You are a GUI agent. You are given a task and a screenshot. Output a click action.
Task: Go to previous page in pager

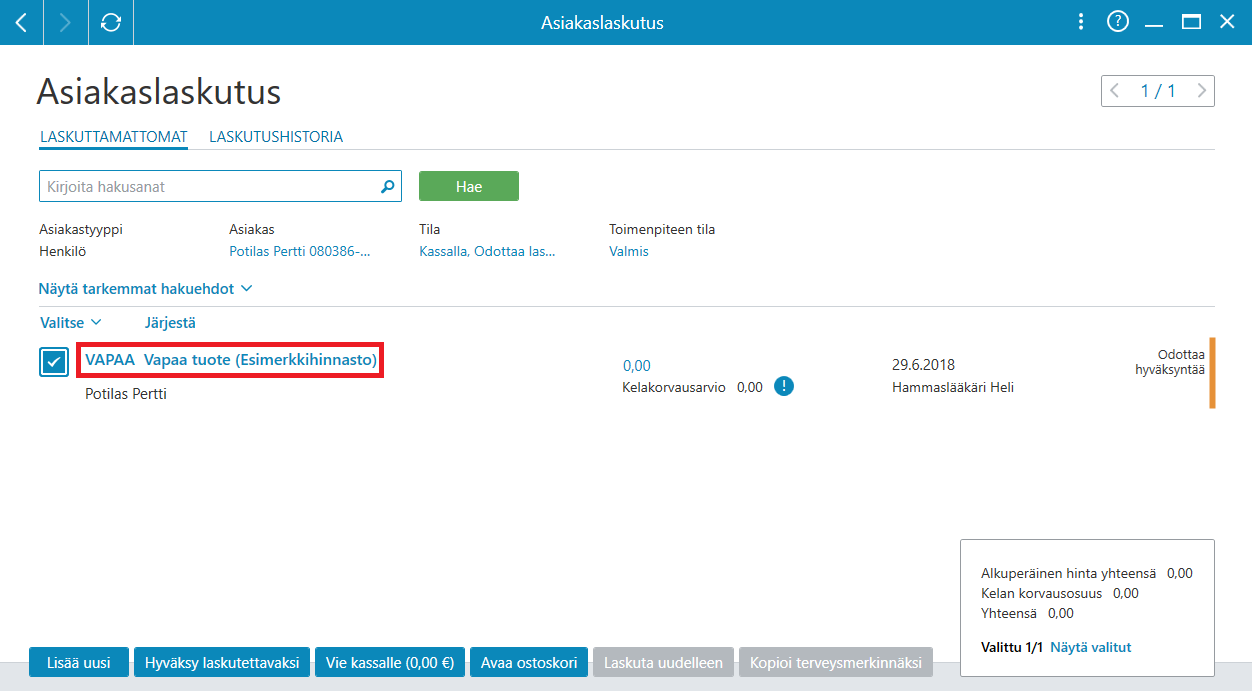[1115, 91]
